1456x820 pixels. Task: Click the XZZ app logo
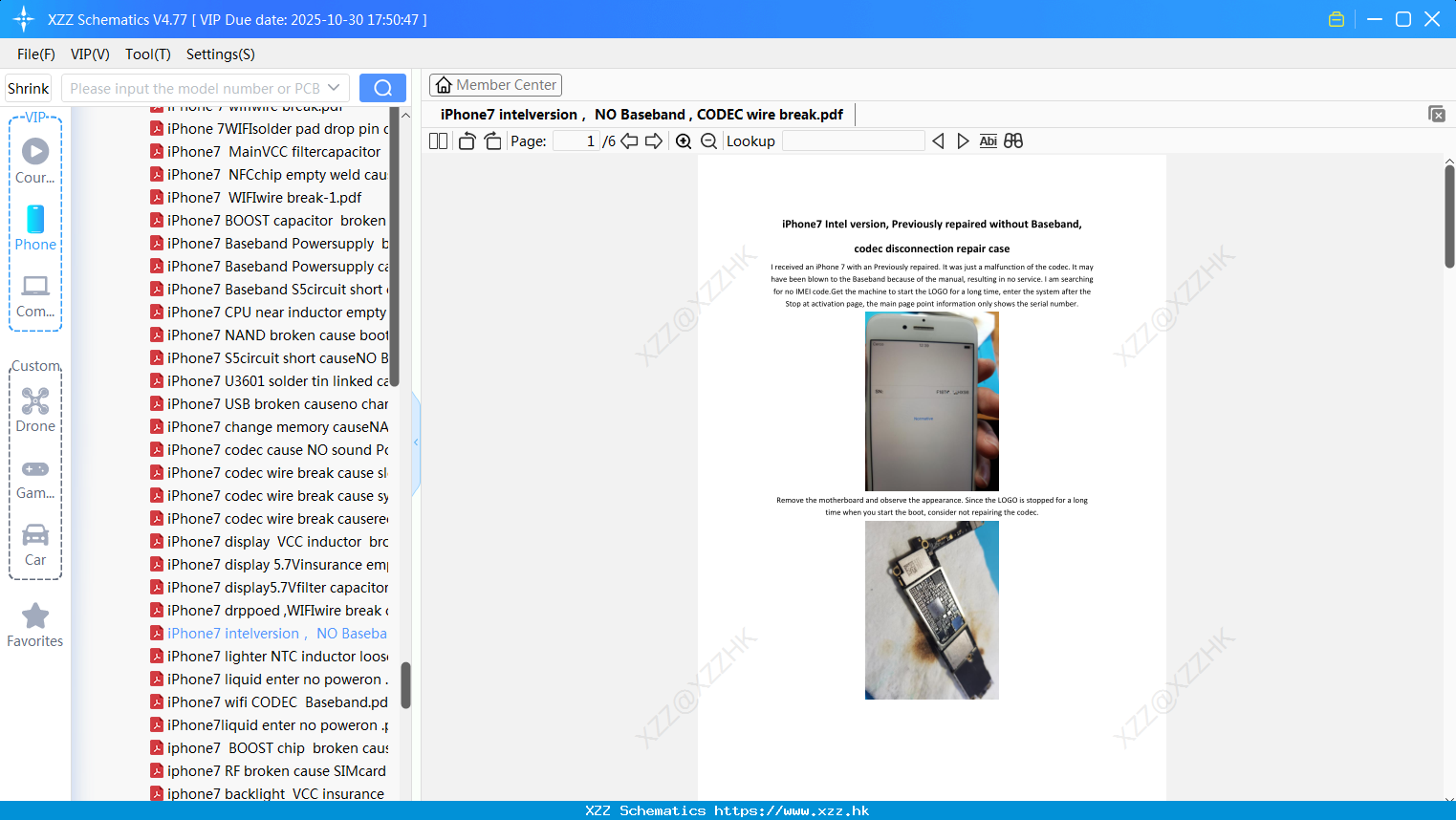[x=23, y=19]
